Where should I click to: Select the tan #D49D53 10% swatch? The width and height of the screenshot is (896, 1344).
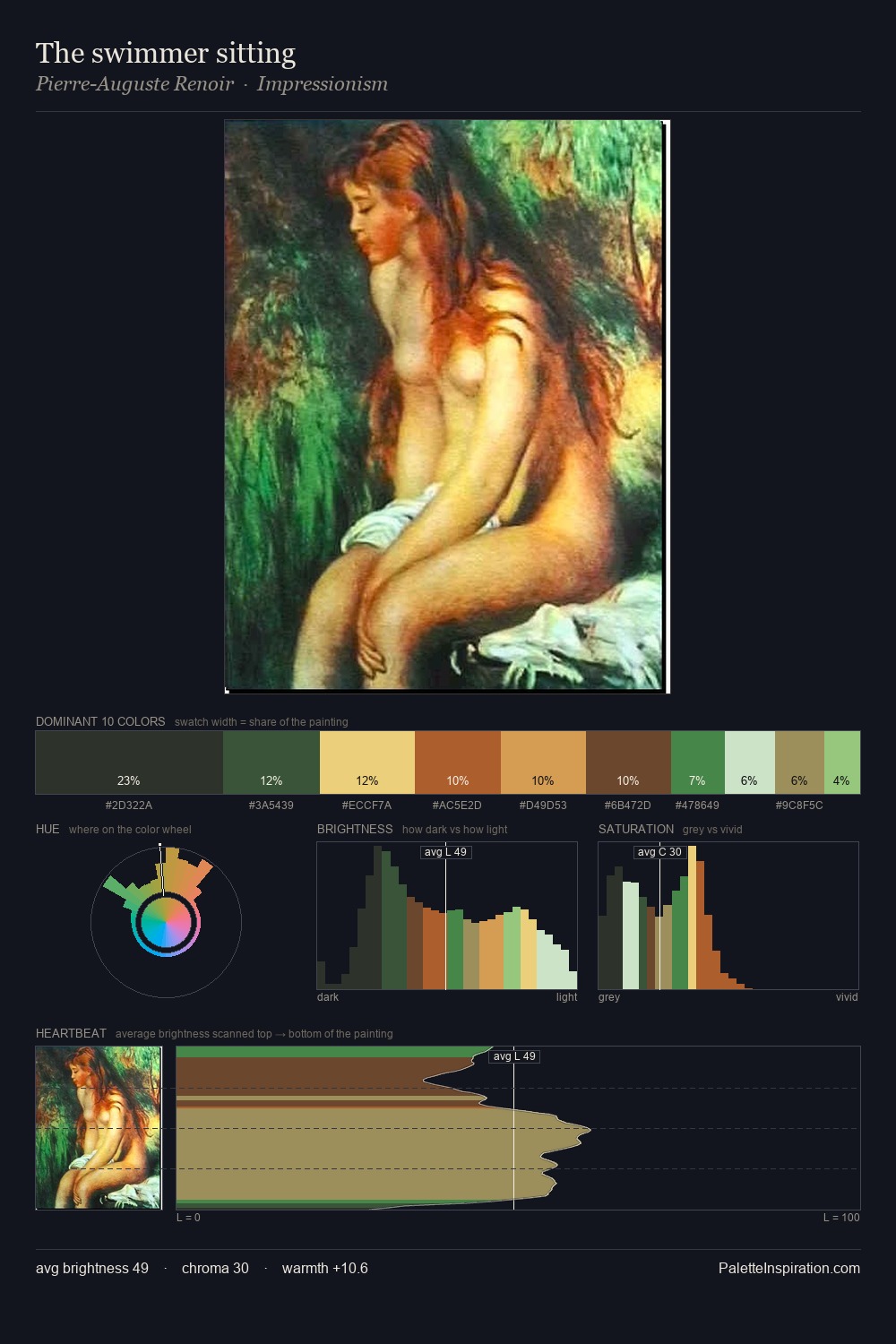pos(543,762)
